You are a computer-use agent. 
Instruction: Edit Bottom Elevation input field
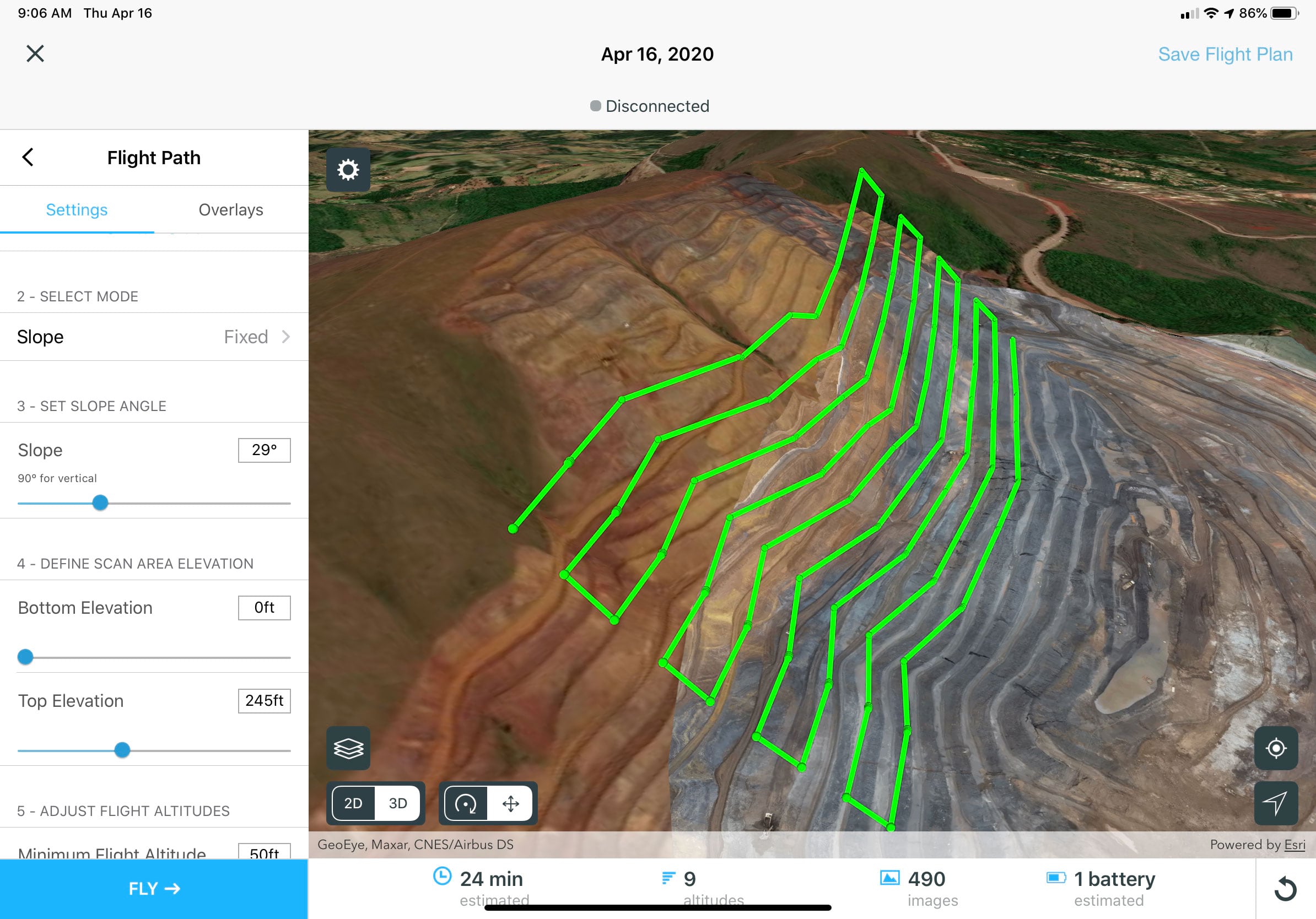click(x=265, y=607)
